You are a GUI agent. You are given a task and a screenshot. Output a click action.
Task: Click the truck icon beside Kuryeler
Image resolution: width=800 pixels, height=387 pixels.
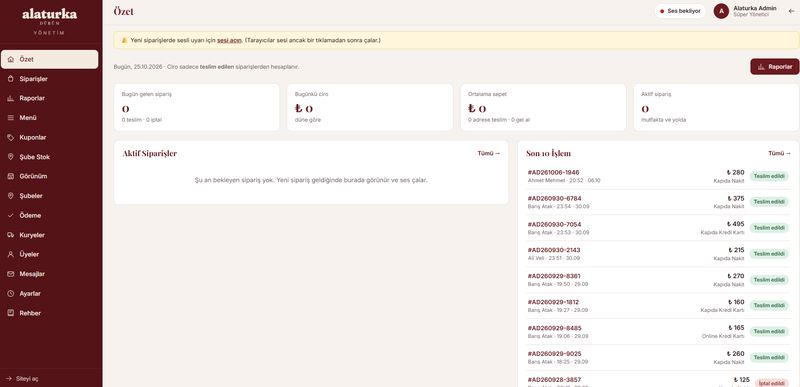click(11, 235)
